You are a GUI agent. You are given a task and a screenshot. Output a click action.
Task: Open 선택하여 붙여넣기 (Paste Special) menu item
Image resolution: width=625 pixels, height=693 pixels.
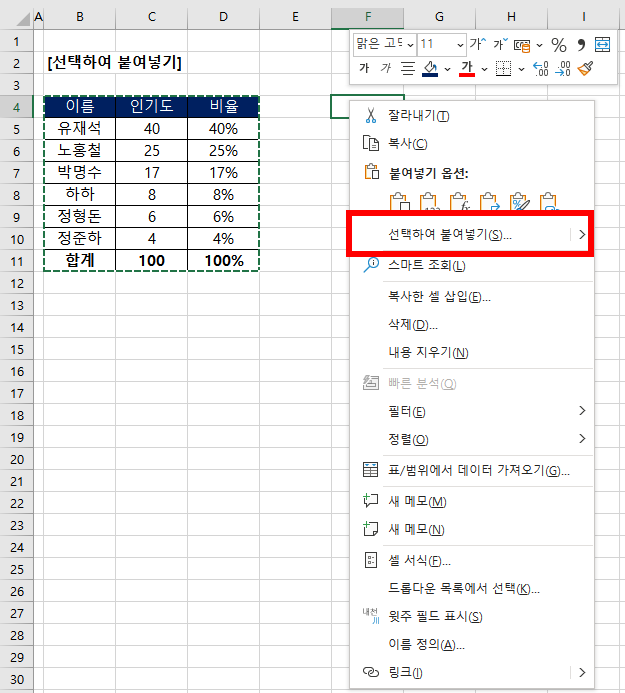[x=472, y=235]
